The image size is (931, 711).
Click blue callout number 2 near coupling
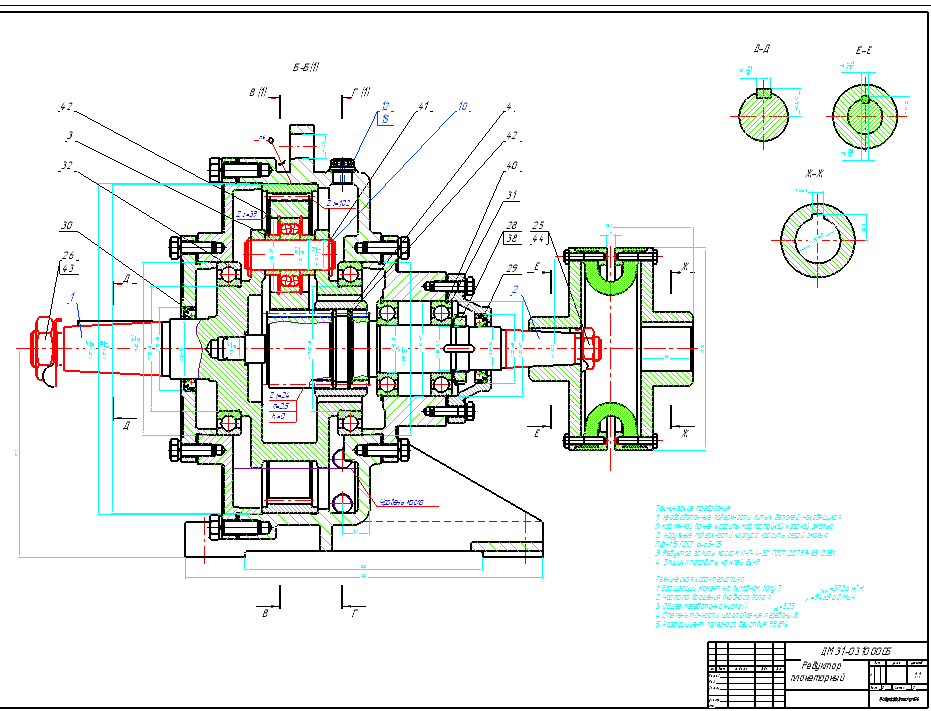(x=514, y=290)
